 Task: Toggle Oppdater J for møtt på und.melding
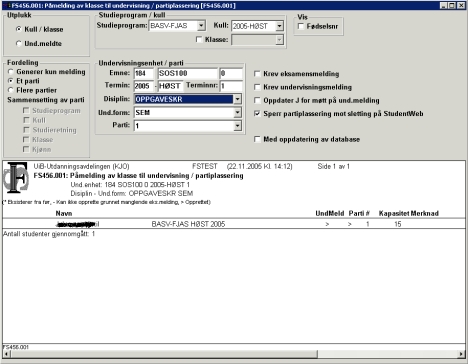point(257,100)
